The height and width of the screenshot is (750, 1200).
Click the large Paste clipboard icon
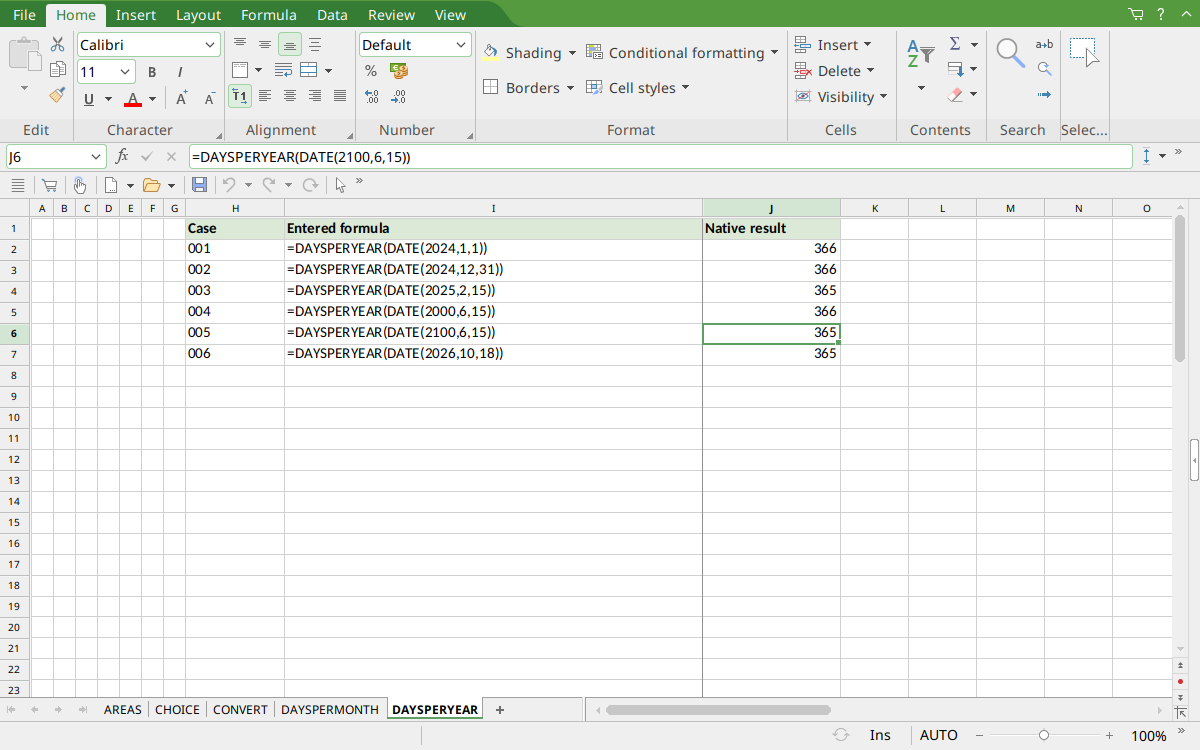point(24,54)
